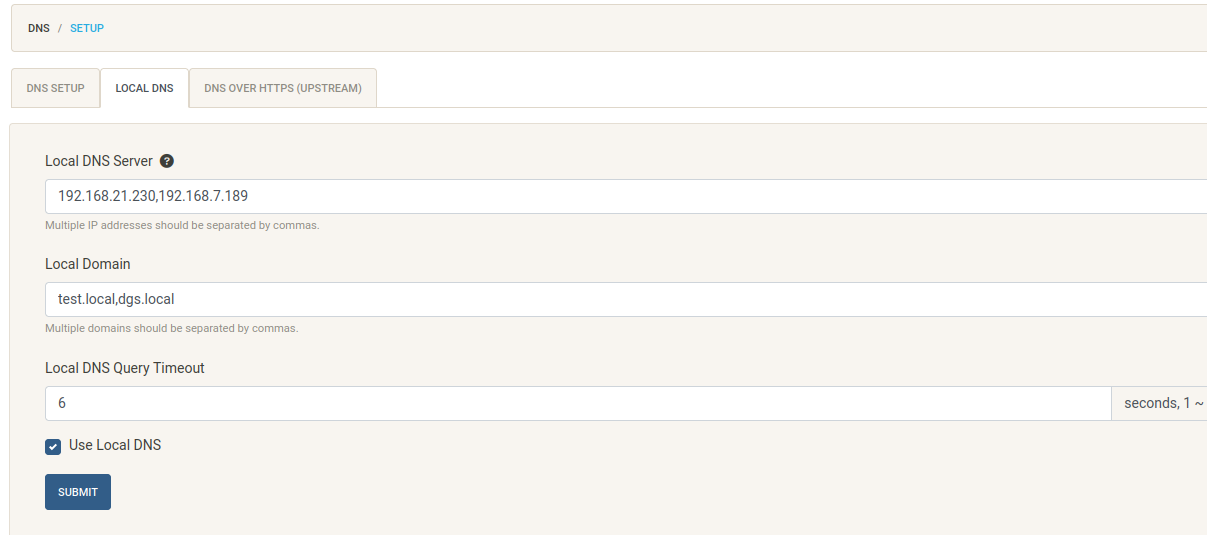Viewport: 1207px width, 535px height.
Task: Click the Use Local DNS label text
Action: click(115, 445)
